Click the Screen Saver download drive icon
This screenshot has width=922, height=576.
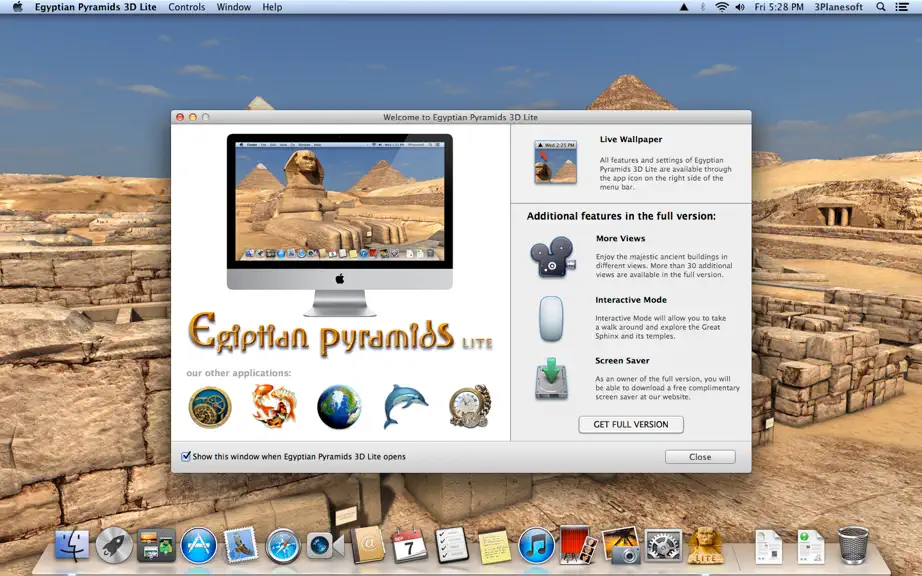point(552,379)
